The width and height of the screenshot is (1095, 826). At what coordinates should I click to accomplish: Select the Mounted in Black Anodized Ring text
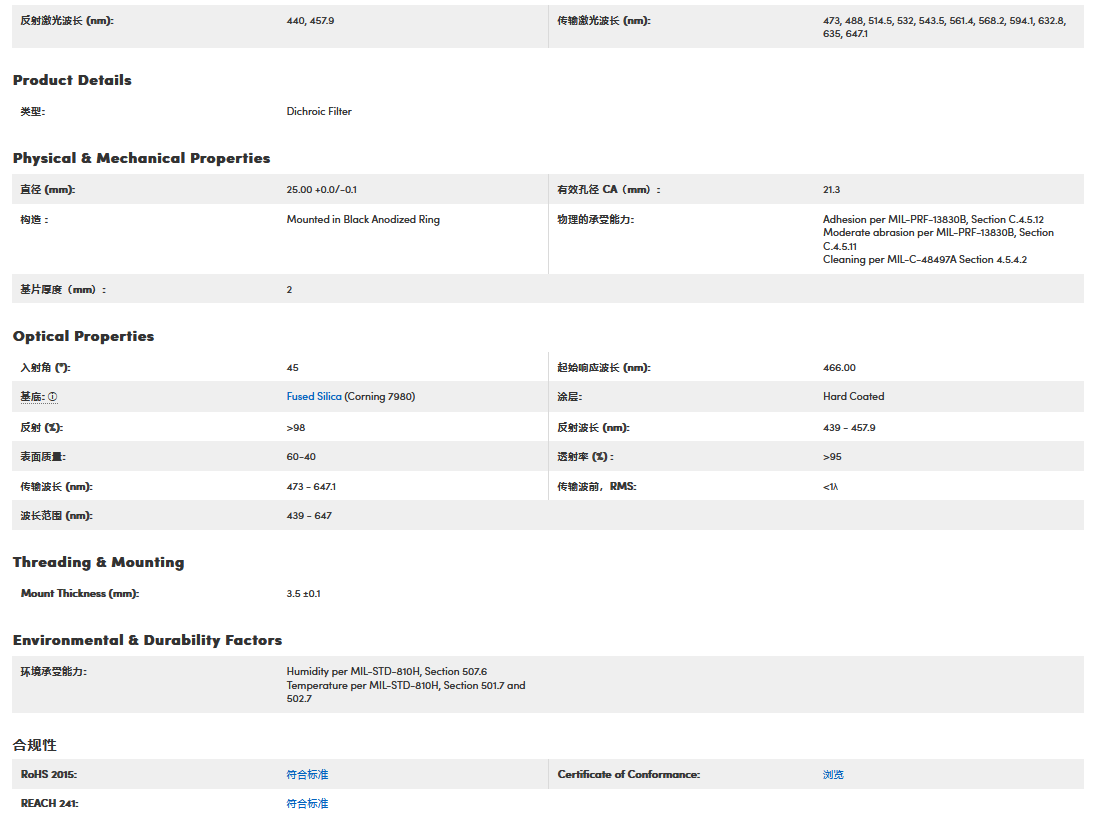pos(363,220)
